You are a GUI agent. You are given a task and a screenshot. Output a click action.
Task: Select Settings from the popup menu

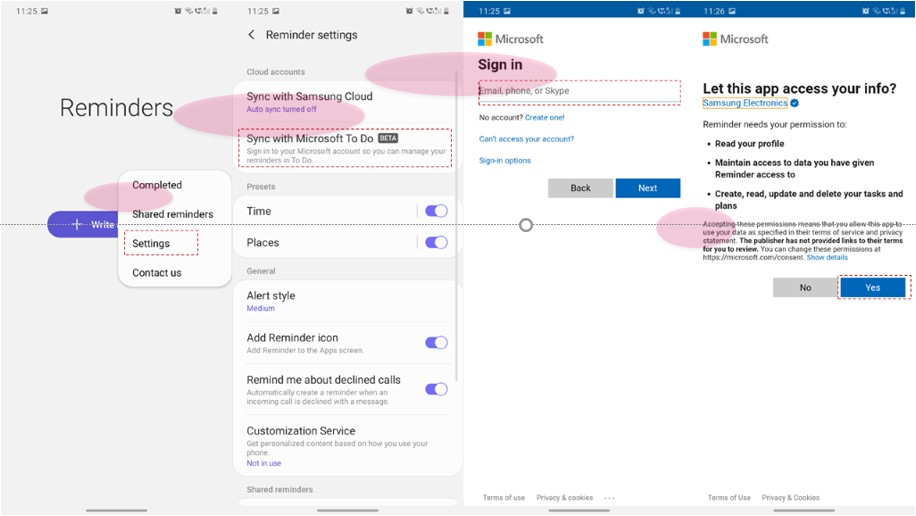point(152,243)
